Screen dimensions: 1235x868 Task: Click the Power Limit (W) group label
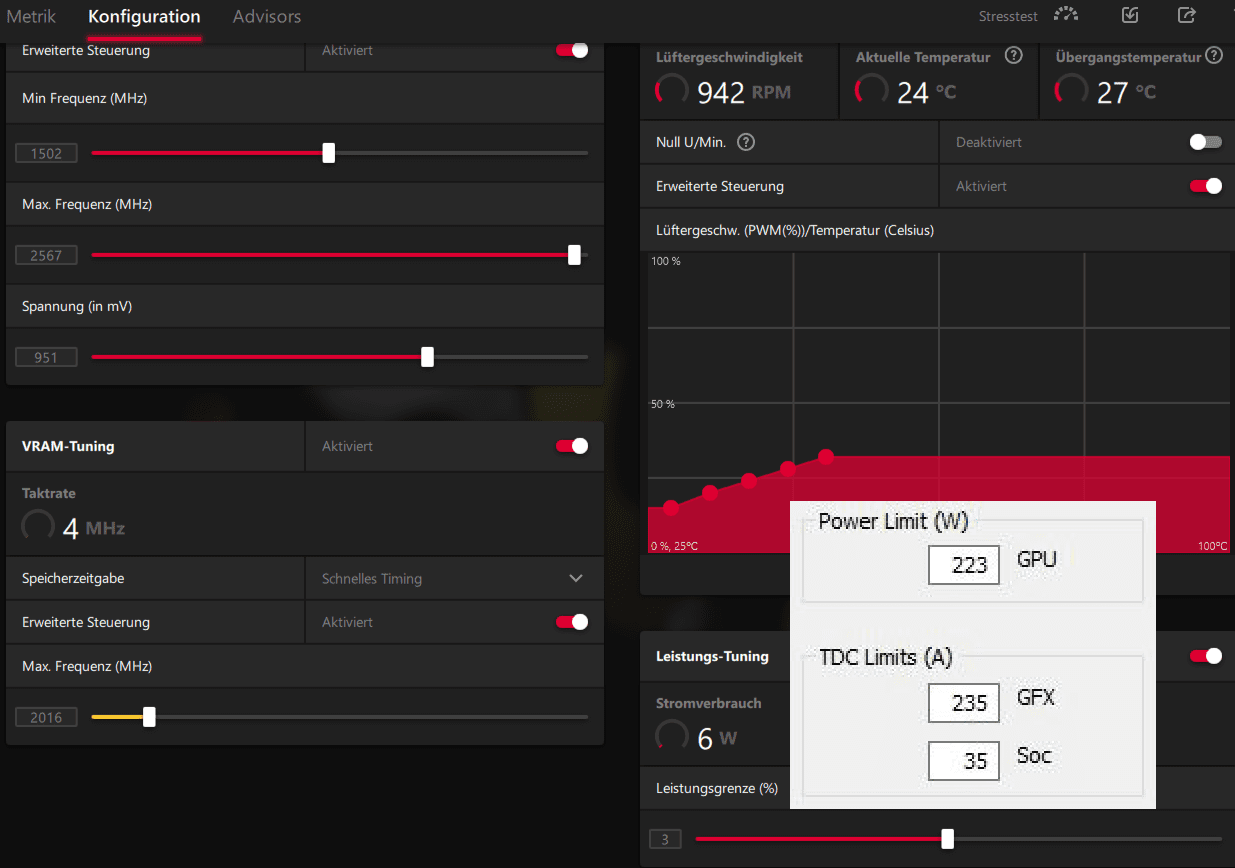[x=893, y=521]
